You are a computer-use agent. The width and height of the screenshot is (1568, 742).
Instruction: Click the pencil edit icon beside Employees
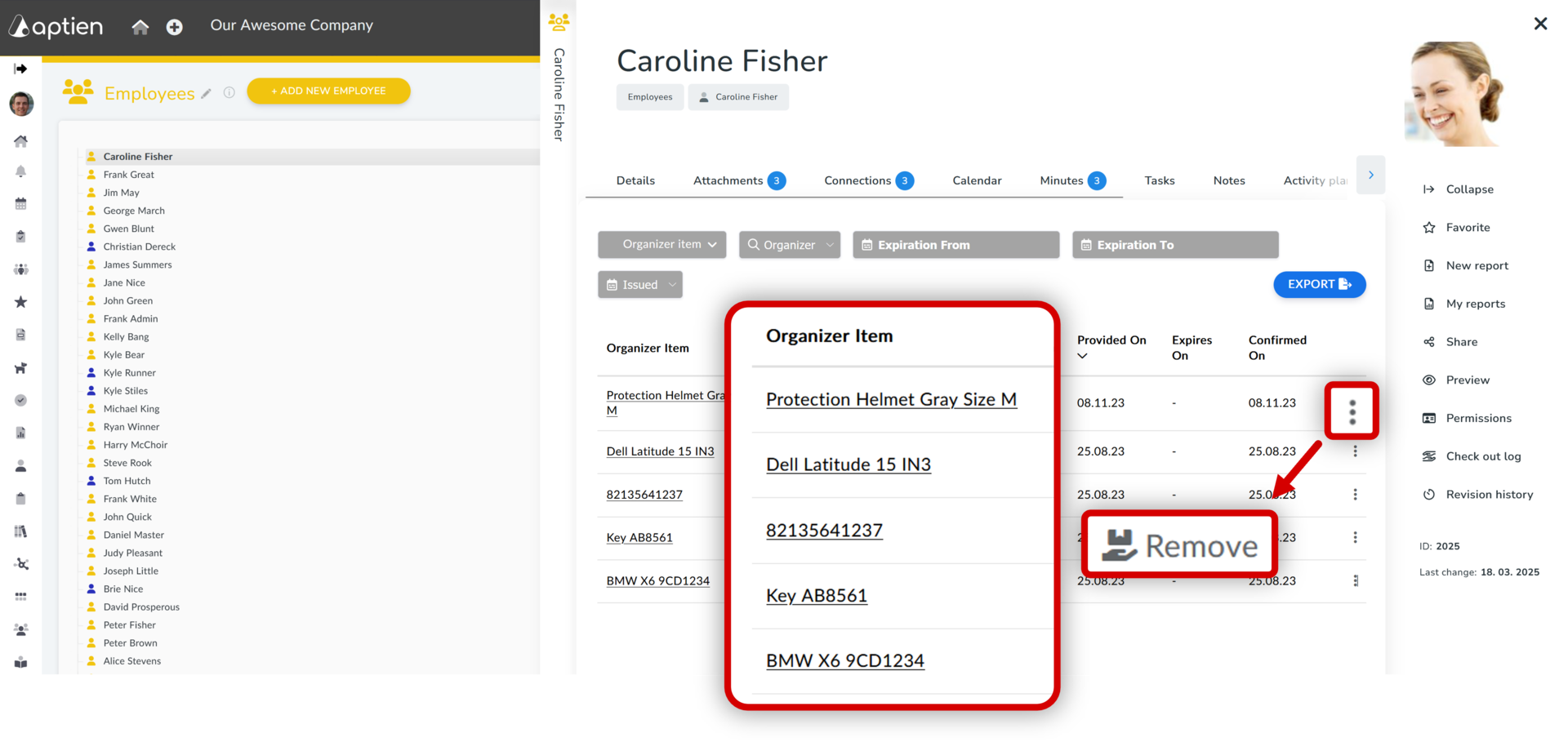[x=207, y=94]
